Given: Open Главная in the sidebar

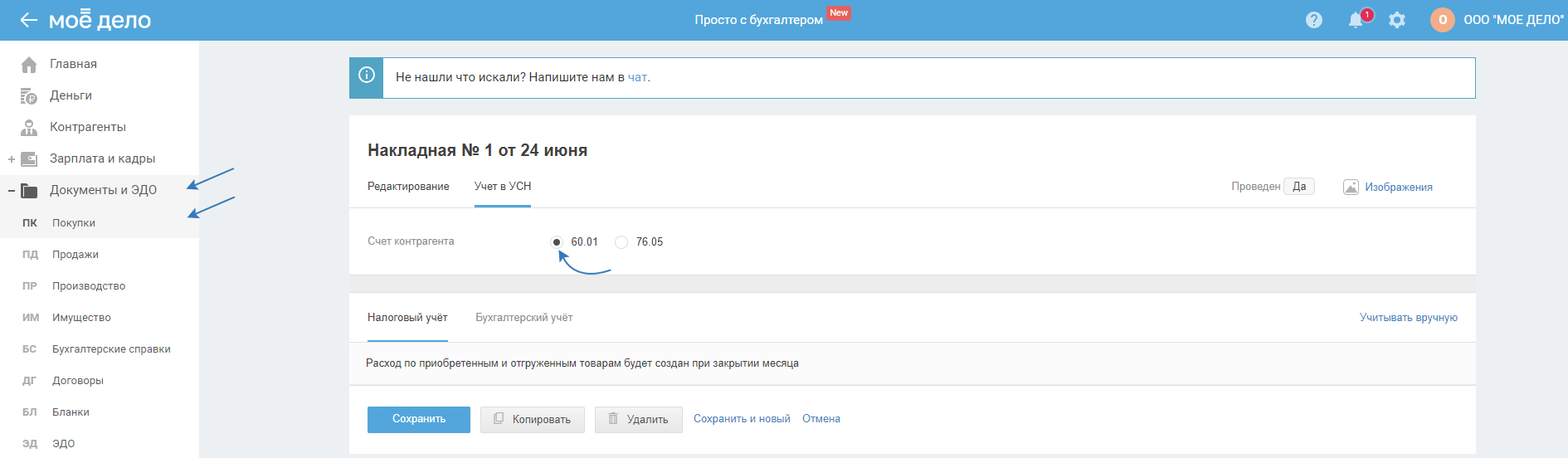Looking at the screenshot, I should click(x=73, y=64).
